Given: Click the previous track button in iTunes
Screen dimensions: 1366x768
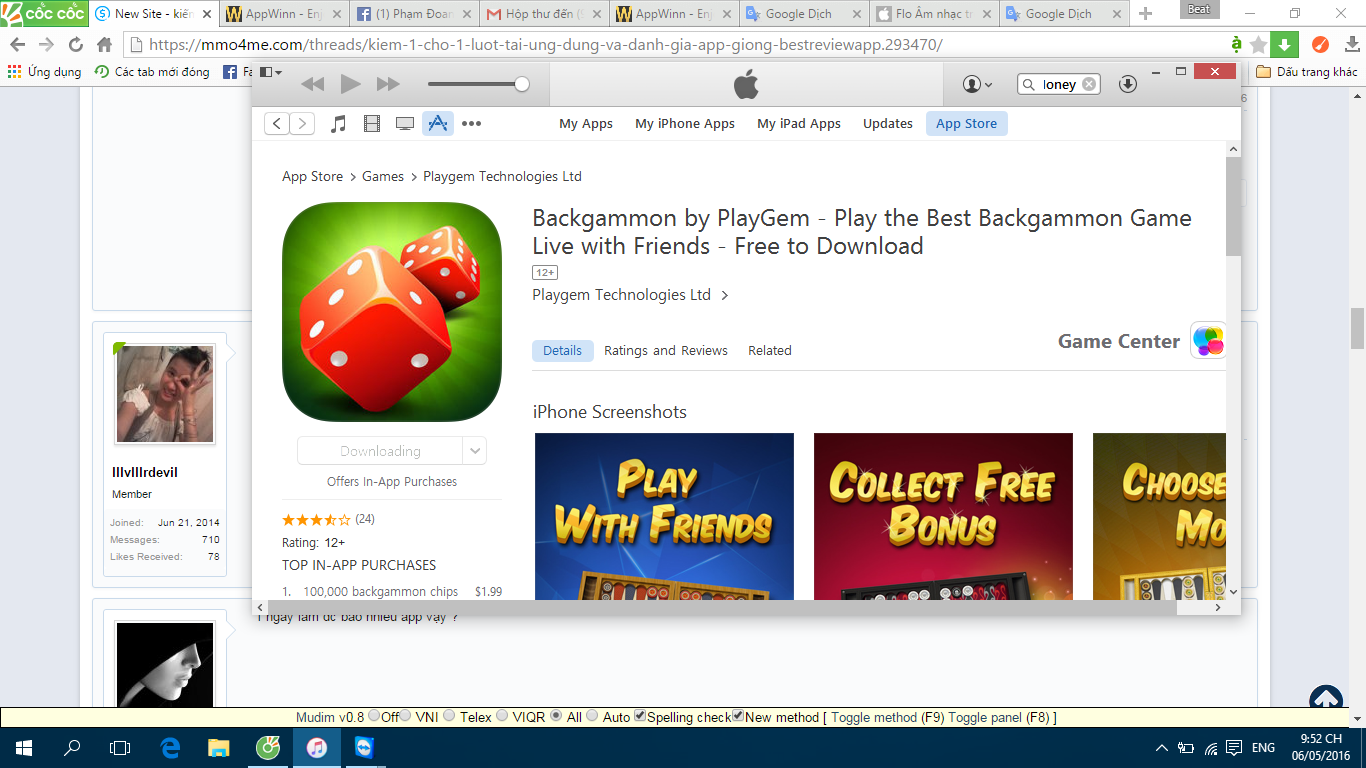Looking at the screenshot, I should (x=313, y=85).
